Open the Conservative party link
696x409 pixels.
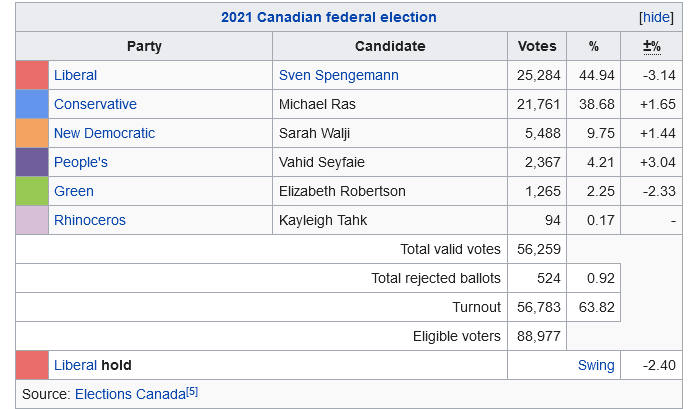point(95,104)
